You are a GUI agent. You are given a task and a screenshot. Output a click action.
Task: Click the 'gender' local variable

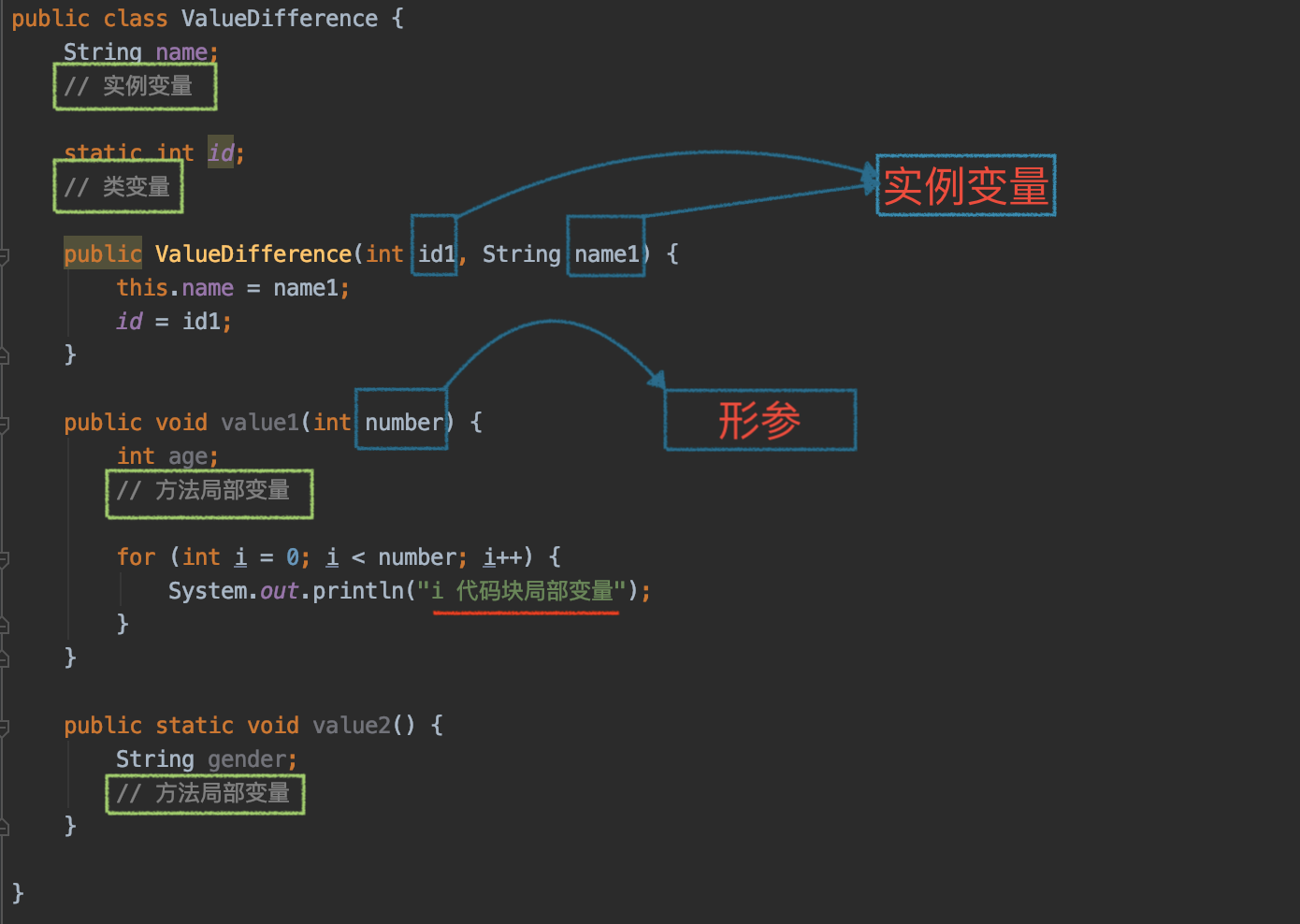[247, 759]
